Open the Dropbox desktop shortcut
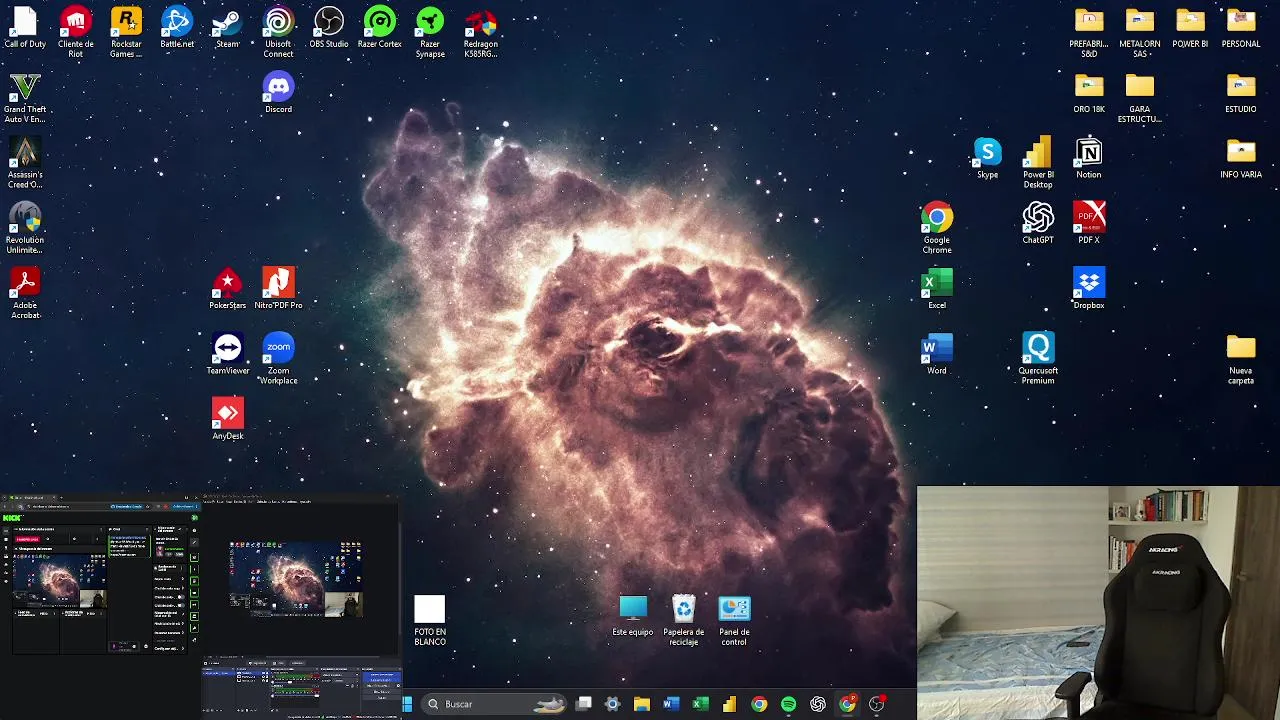Image resolution: width=1280 pixels, height=720 pixels. click(1089, 289)
